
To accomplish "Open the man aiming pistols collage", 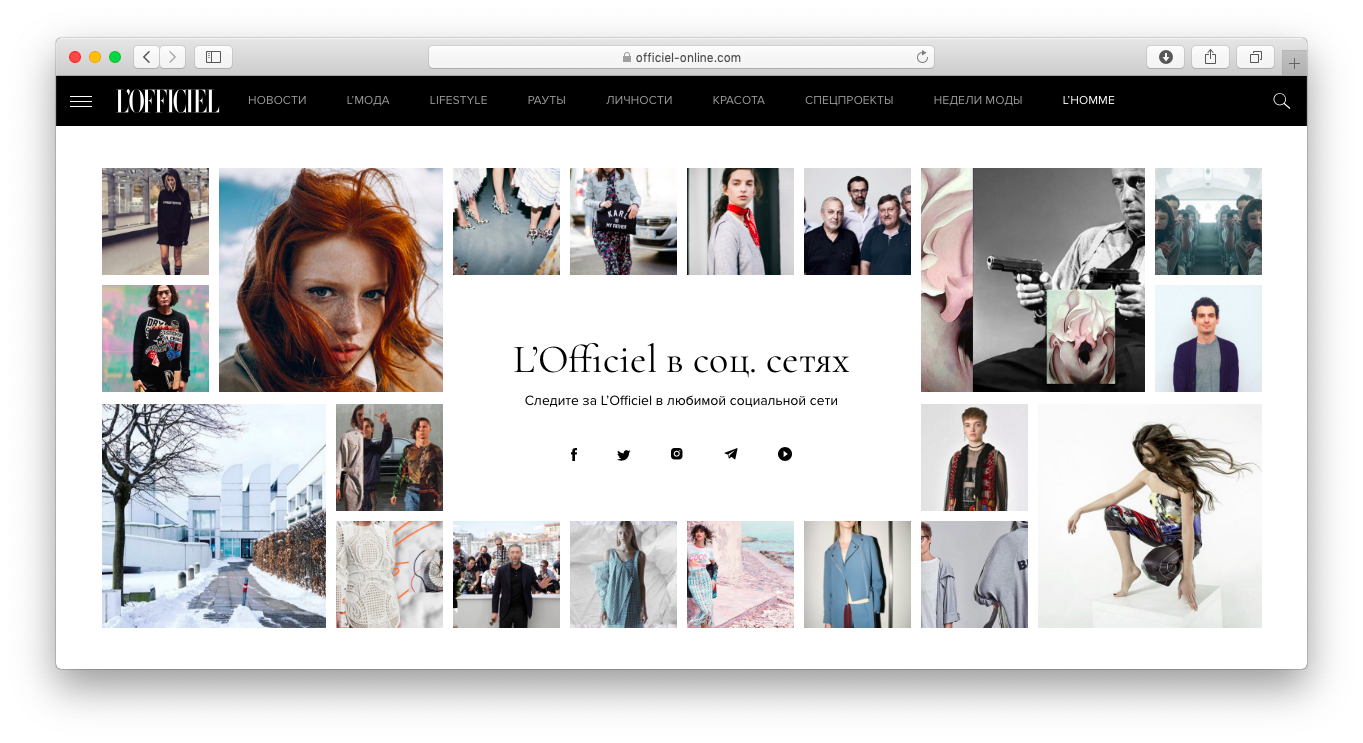I will (1033, 280).
